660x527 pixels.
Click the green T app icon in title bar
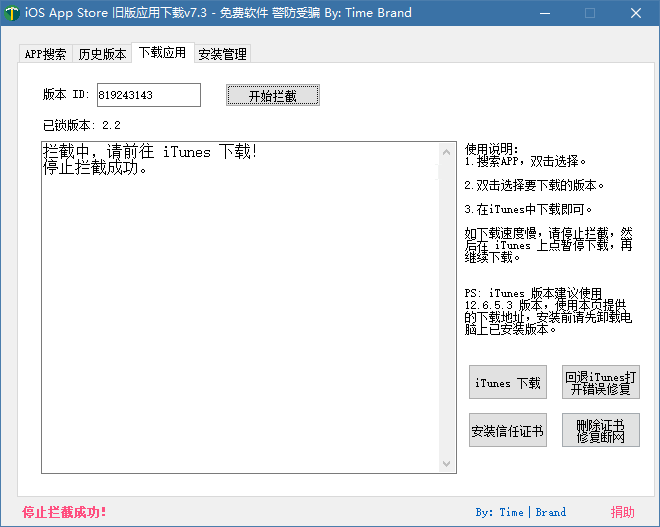click(12, 13)
